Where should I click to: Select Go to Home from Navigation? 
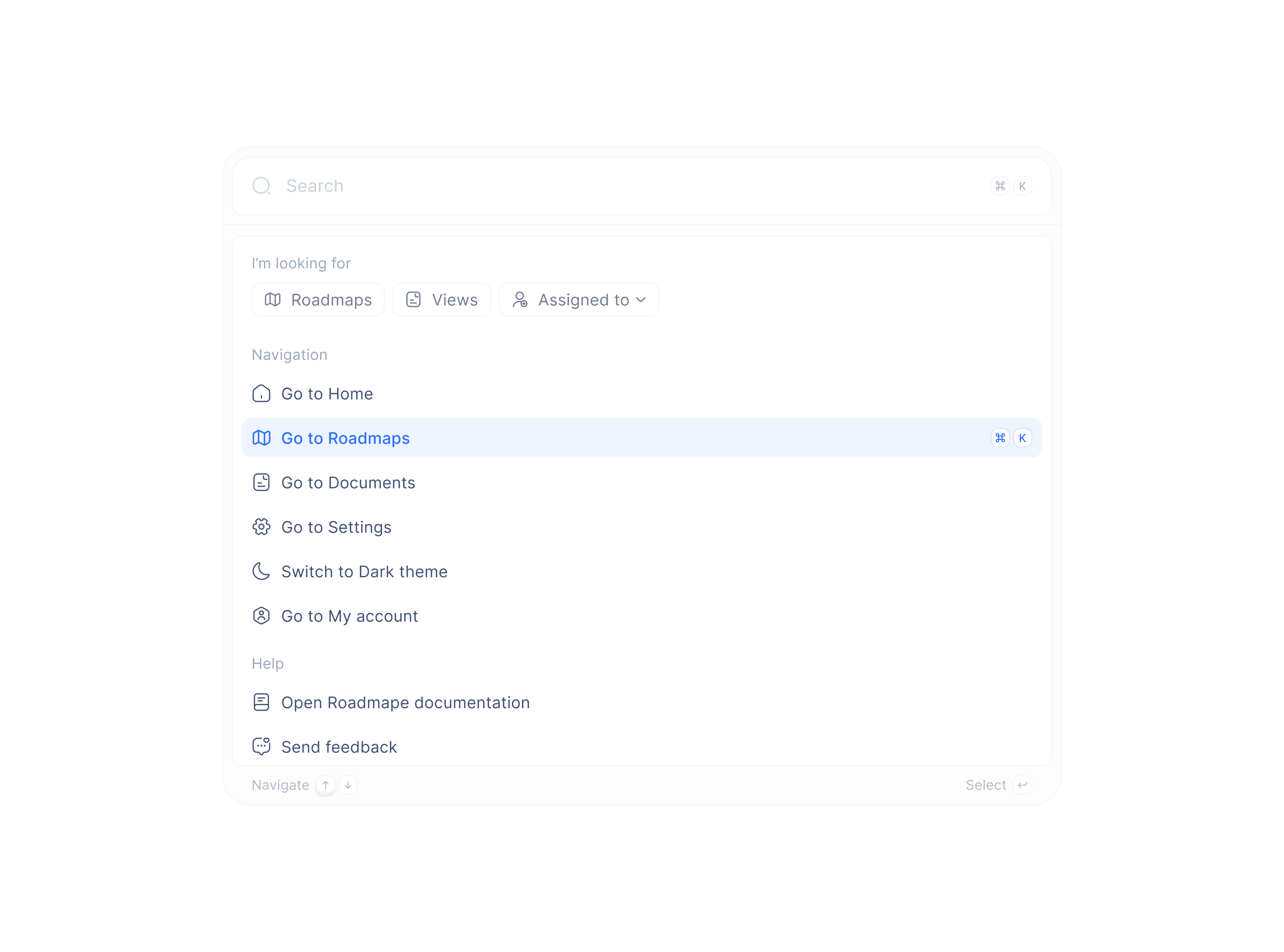point(327,394)
